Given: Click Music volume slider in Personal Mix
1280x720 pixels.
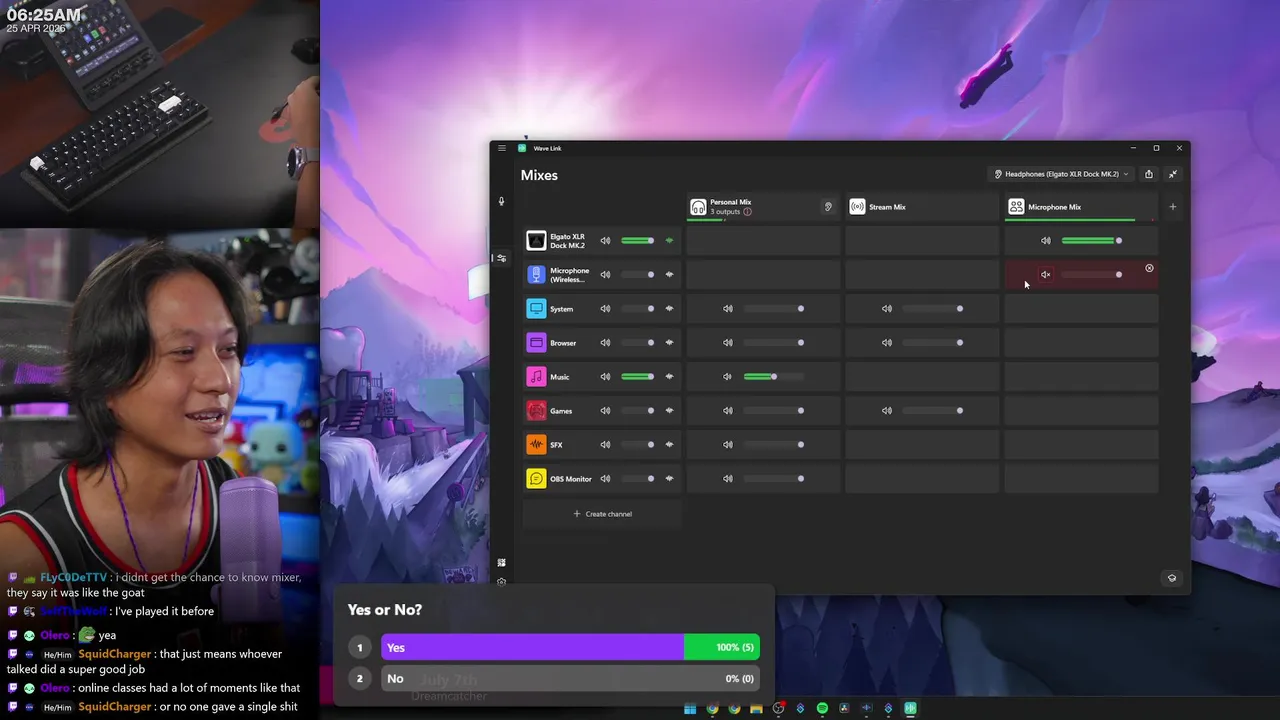Looking at the screenshot, I should (772, 377).
